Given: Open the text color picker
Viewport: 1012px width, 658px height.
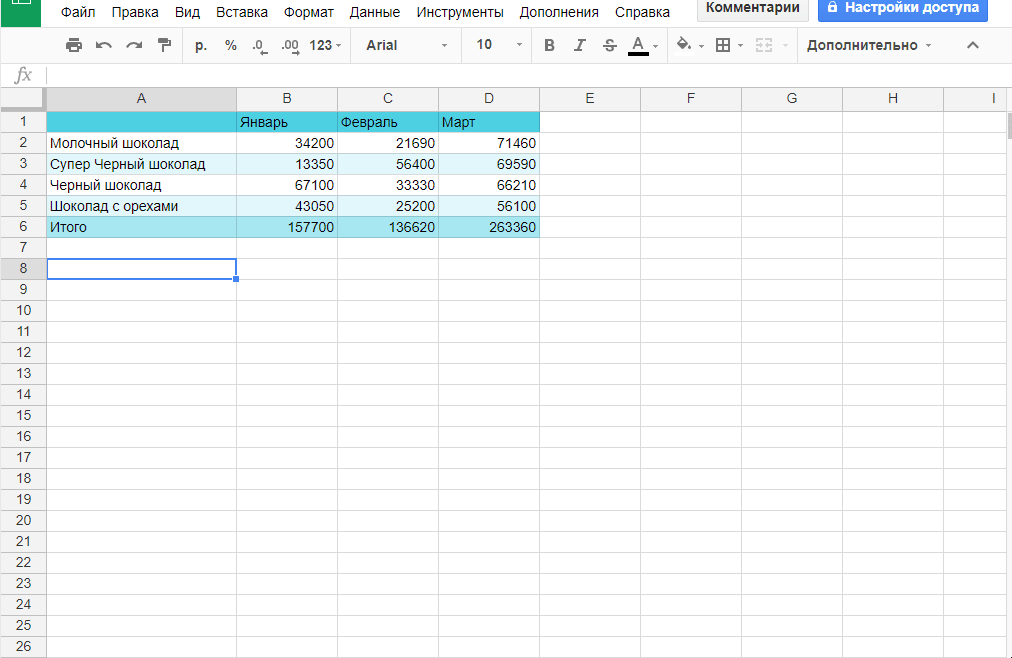Looking at the screenshot, I should point(642,45).
